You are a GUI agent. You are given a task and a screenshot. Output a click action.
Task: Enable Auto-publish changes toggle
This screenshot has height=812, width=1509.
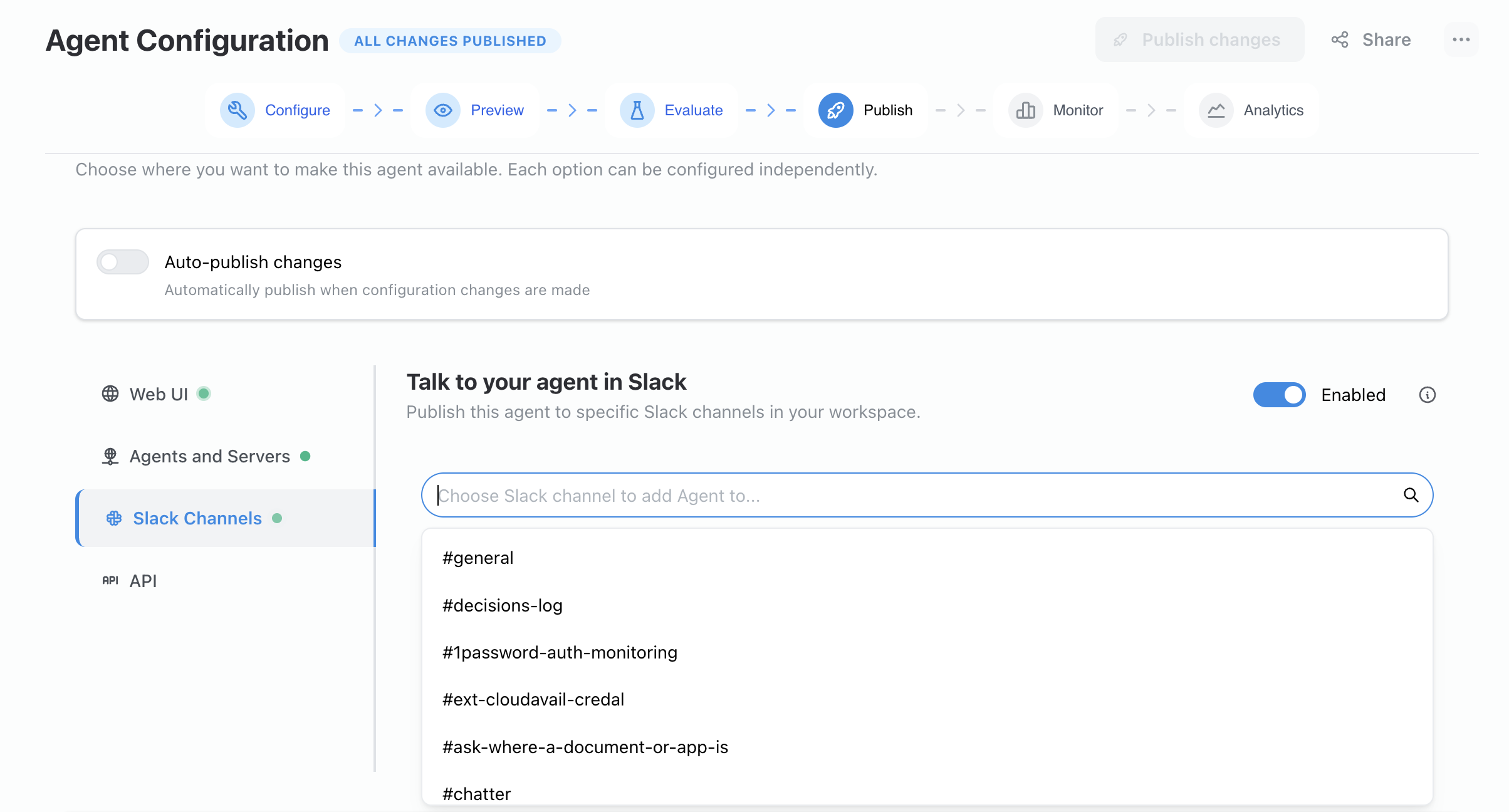pos(123,262)
